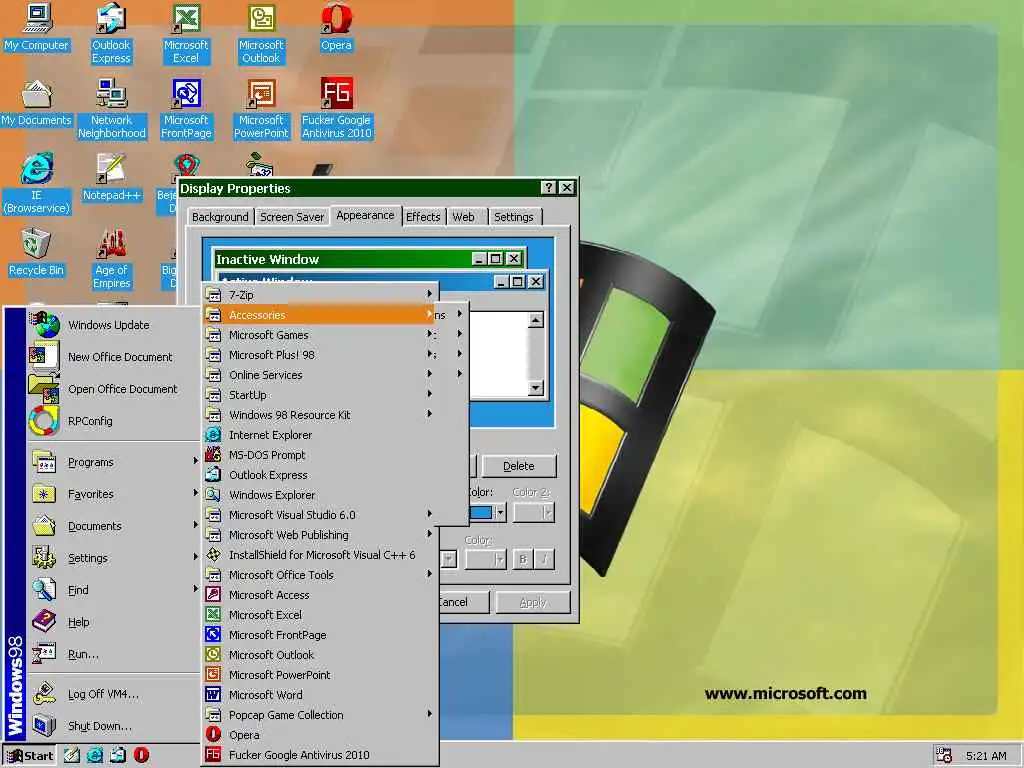This screenshot has height=768, width=1024.
Task: Click the Delete button in Display Properties
Action: pyautogui.click(x=519, y=466)
